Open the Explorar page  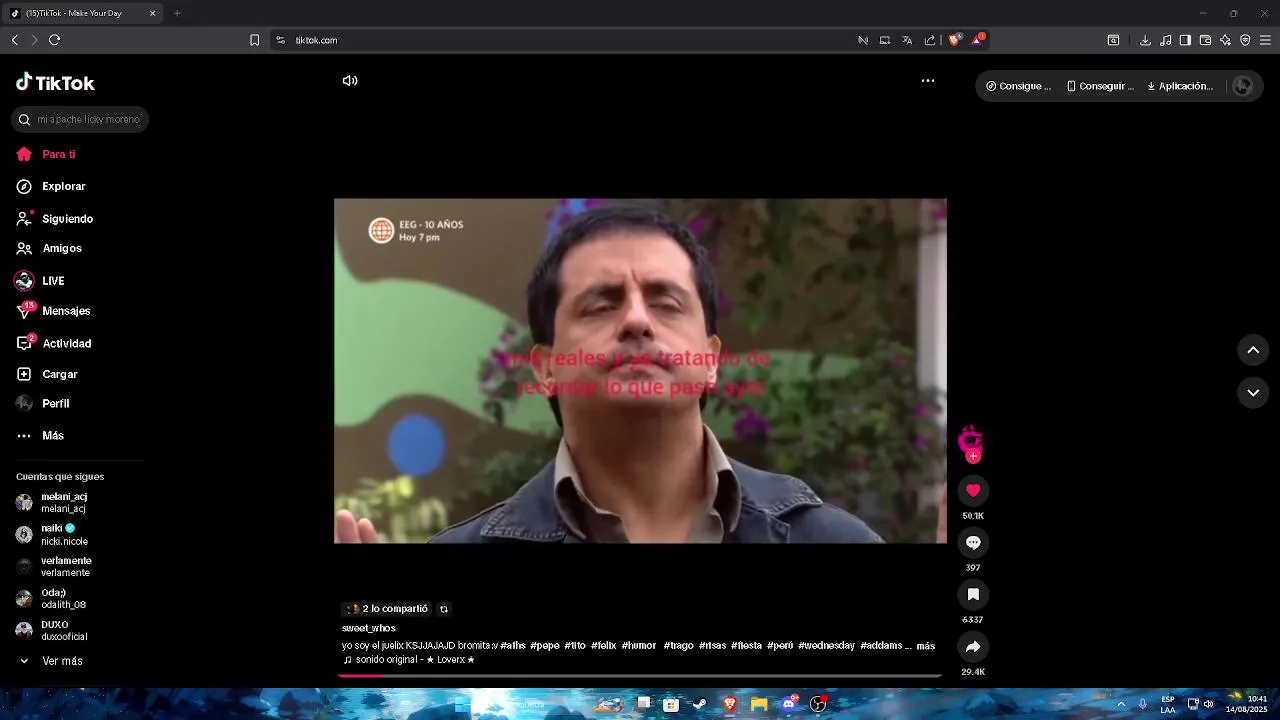point(51,186)
